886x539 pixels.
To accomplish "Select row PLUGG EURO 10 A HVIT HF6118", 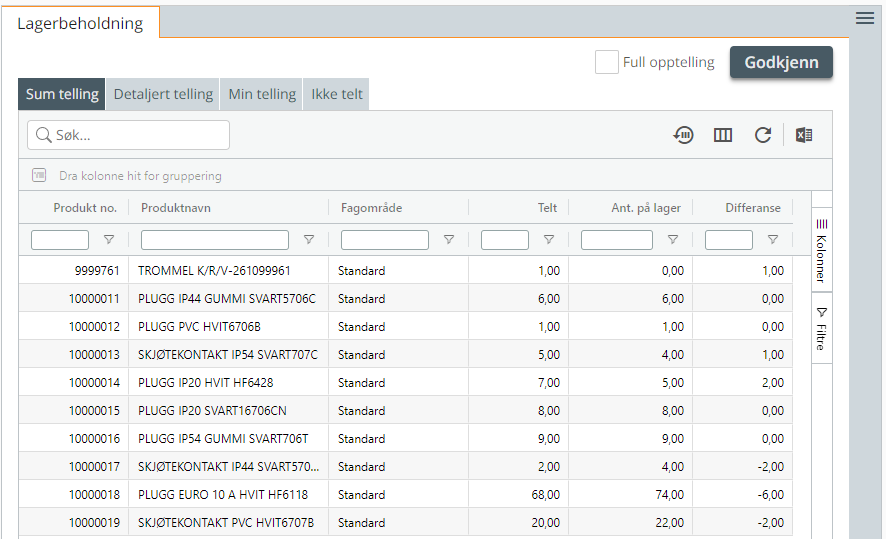I will [406, 494].
